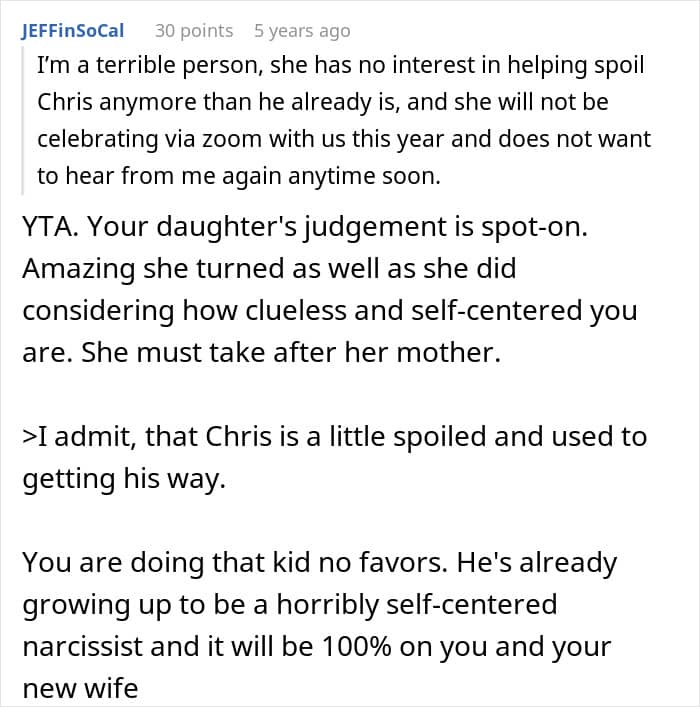This screenshot has width=700, height=707.
Task: Click the "30 points" score label
Action: click(x=194, y=30)
